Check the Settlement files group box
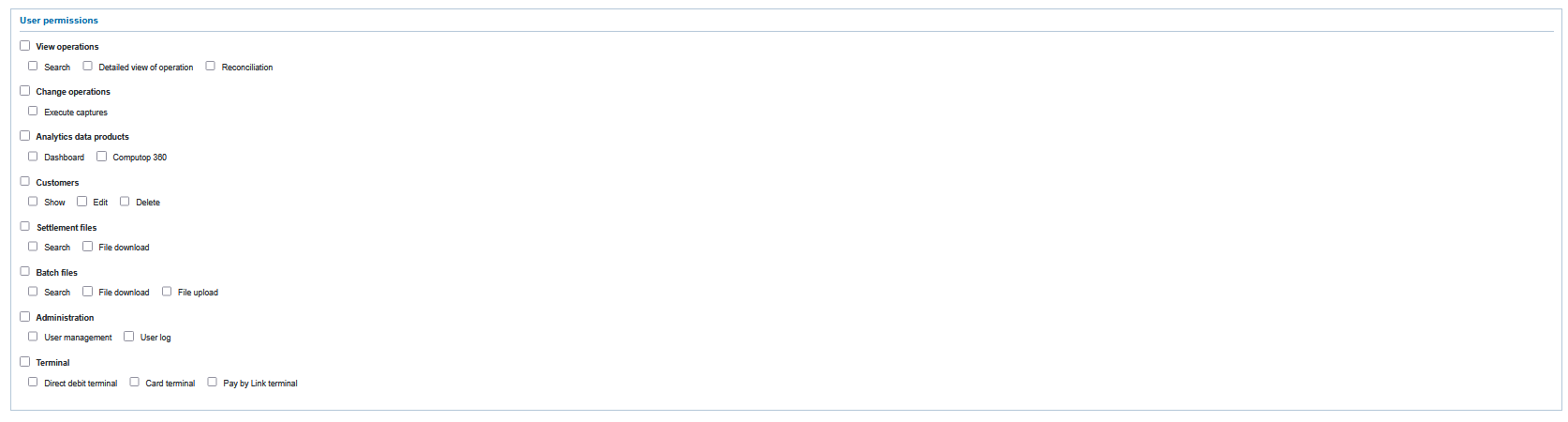This screenshot has width=1568, height=422. pyautogui.click(x=25, y=226)
